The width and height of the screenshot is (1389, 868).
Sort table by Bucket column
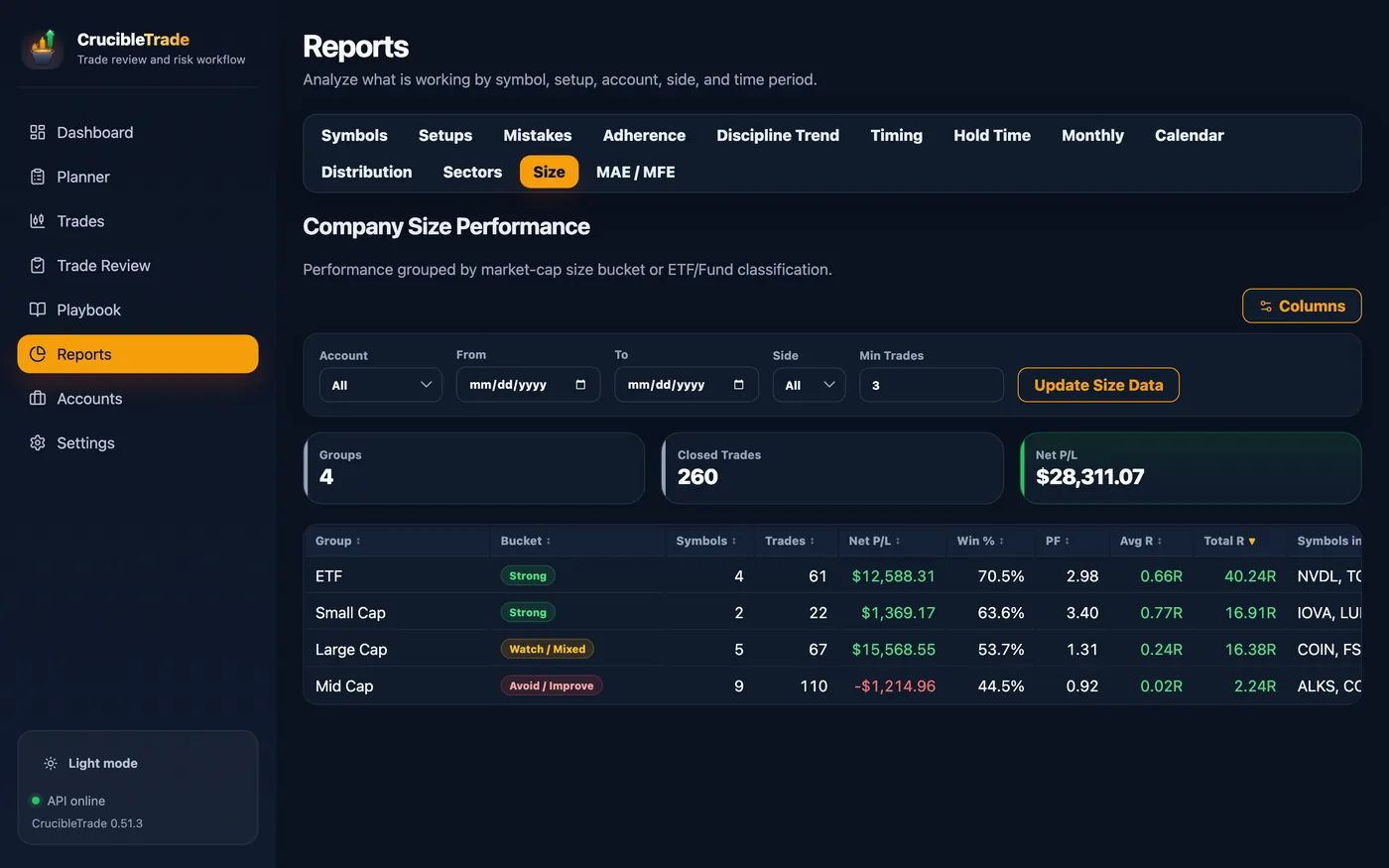click(x=526, y=541)
